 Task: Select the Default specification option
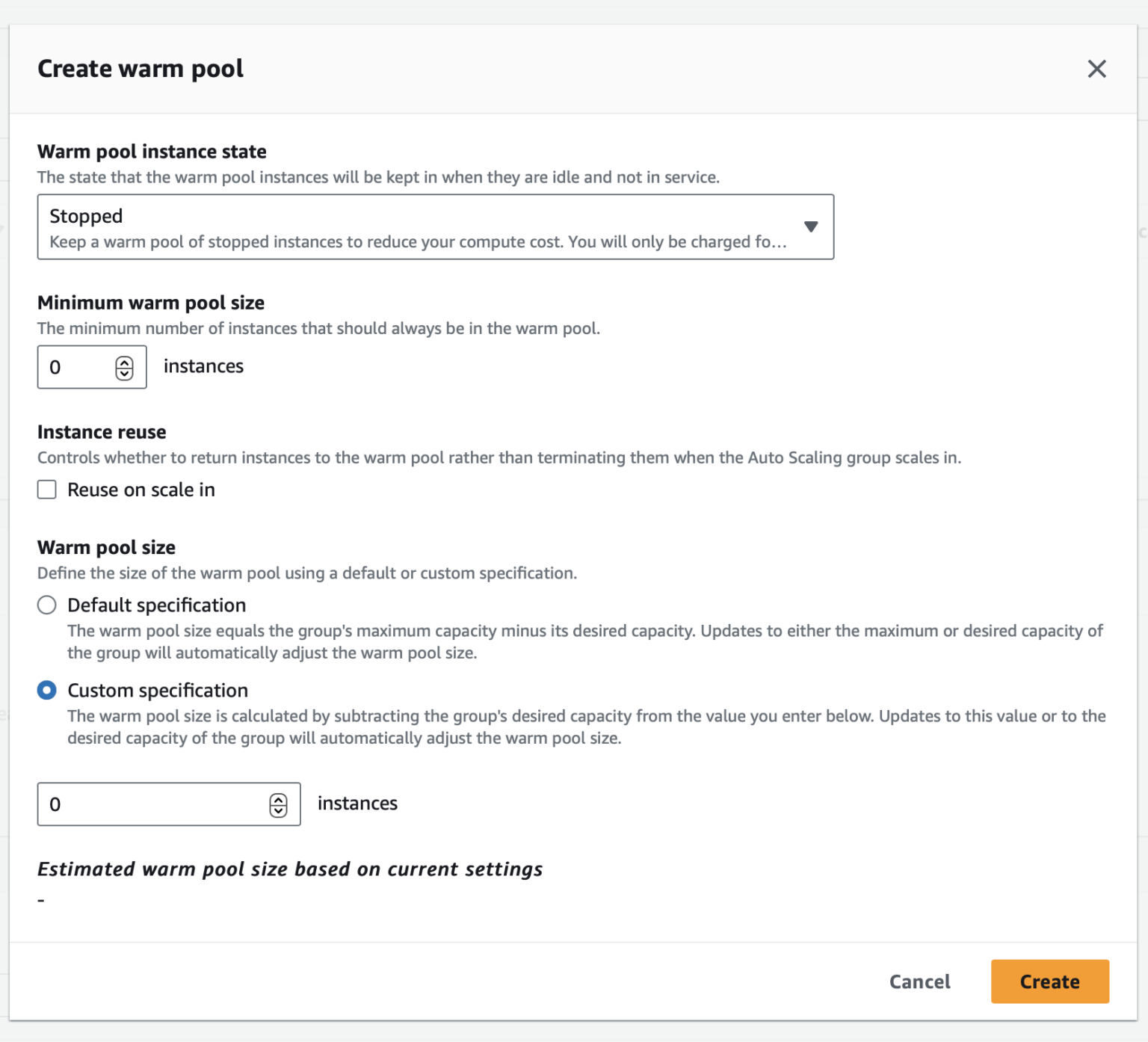46,605
